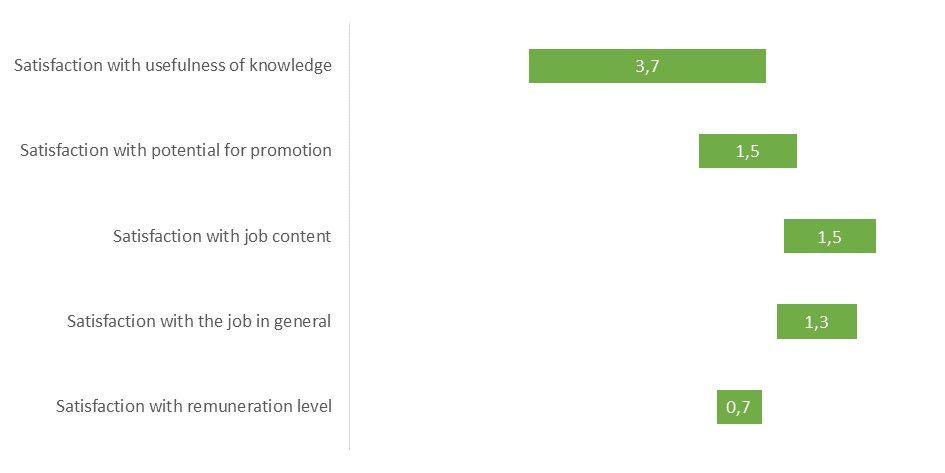
Task: Click 'Satisfaction with usefulness of knowledge' label
Action: pyautogui.click(x=173, y=65)
